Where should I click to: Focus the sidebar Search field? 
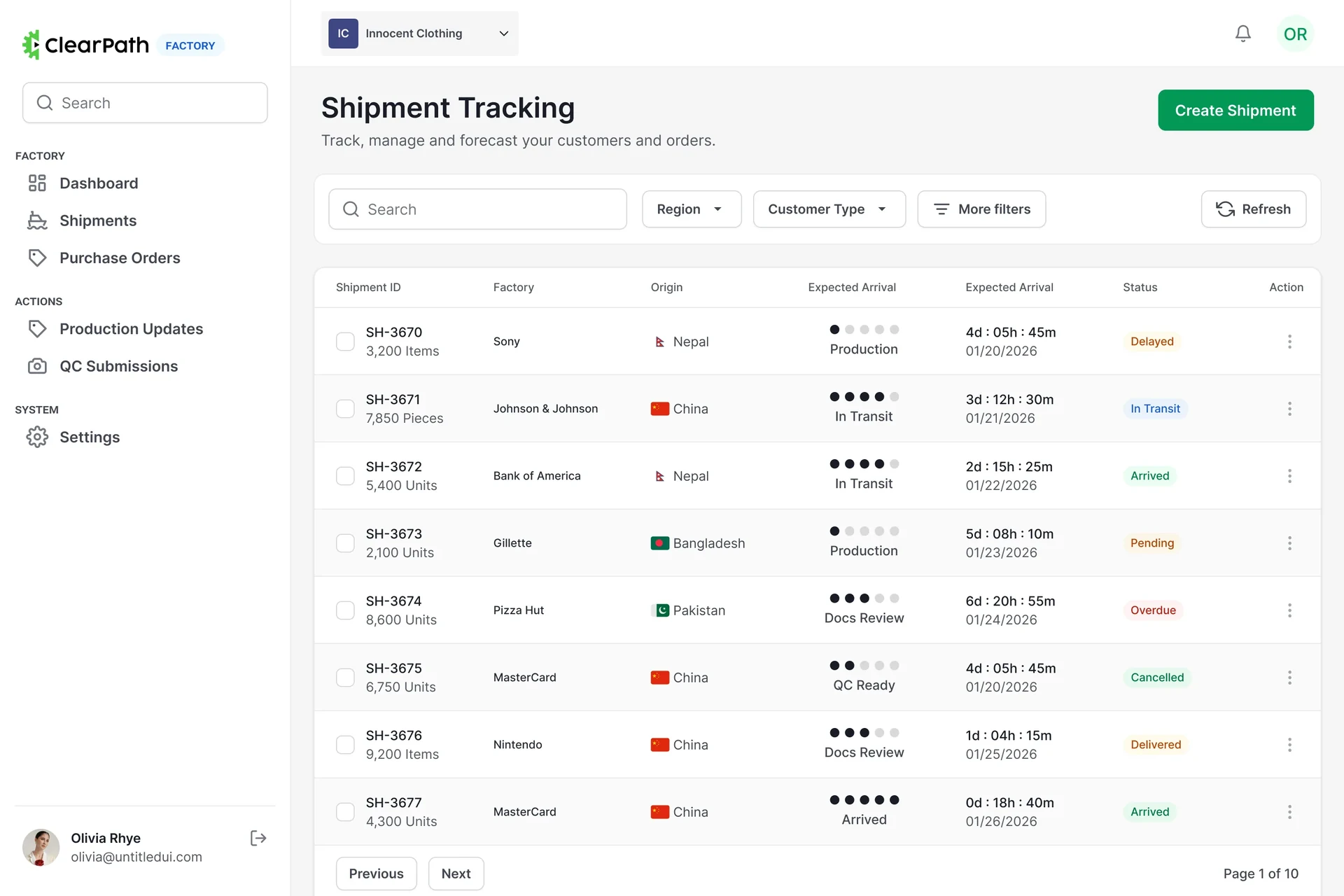click(145, 103)
